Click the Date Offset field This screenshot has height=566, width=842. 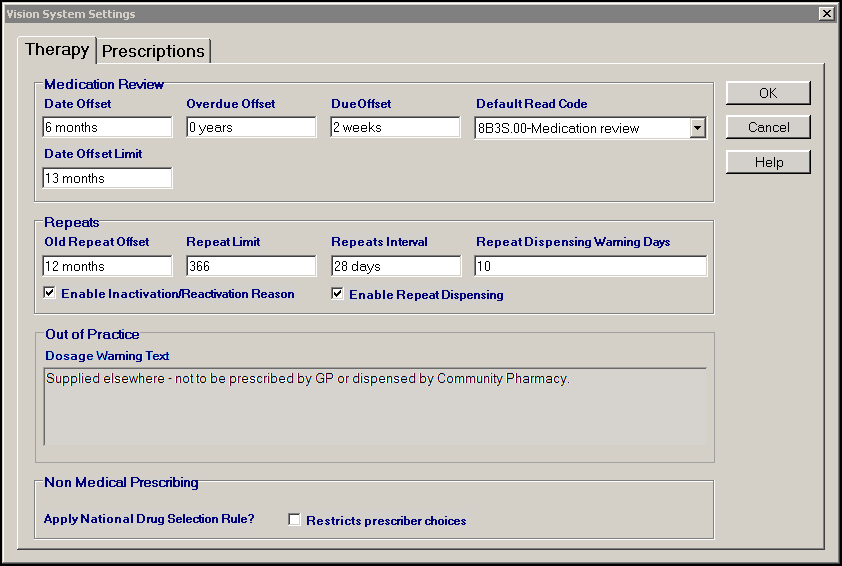(x=108, y=128)
